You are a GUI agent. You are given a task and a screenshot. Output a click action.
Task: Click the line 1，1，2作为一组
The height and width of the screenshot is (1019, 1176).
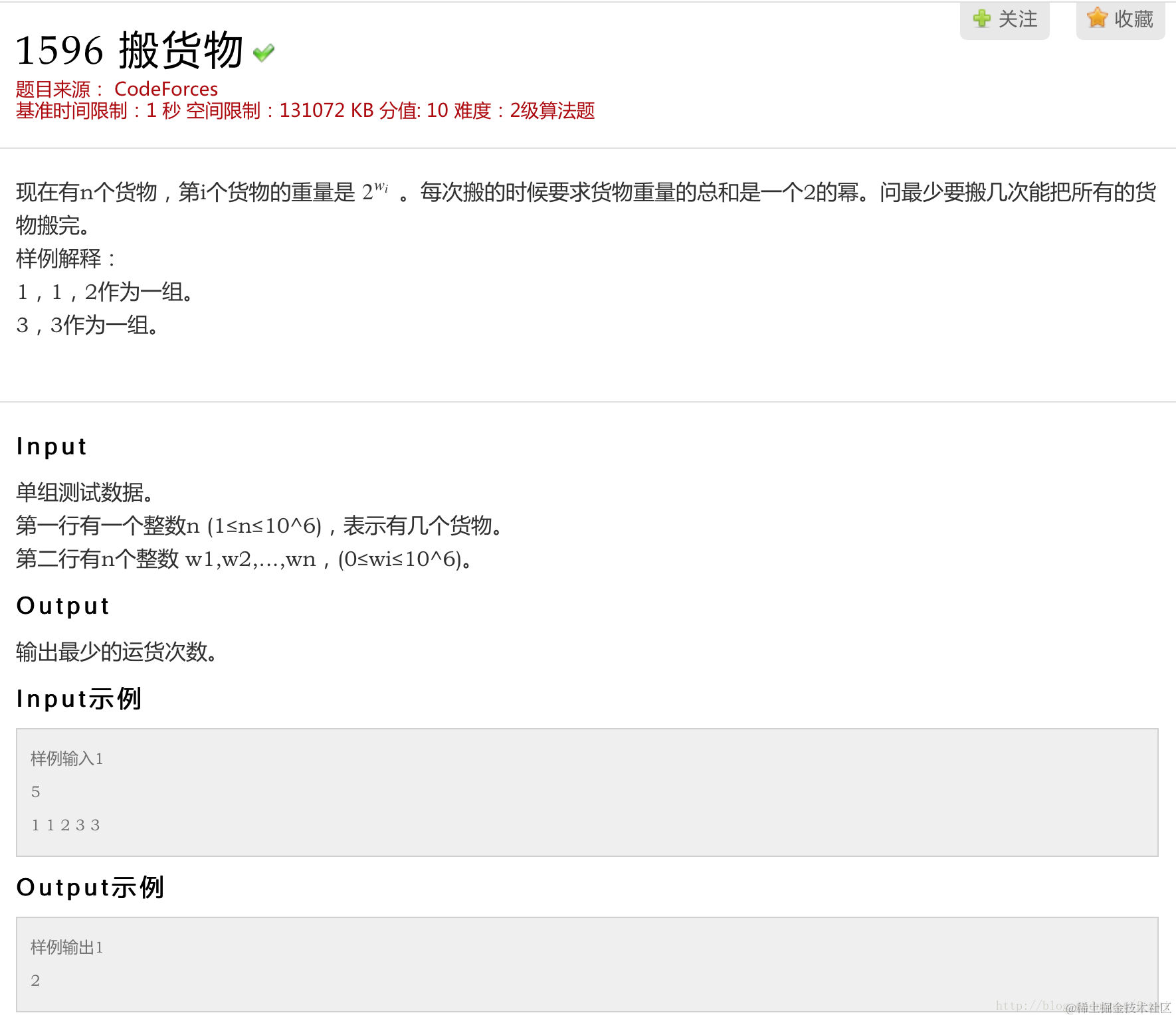pyautogui.click(x=105, y=292)
